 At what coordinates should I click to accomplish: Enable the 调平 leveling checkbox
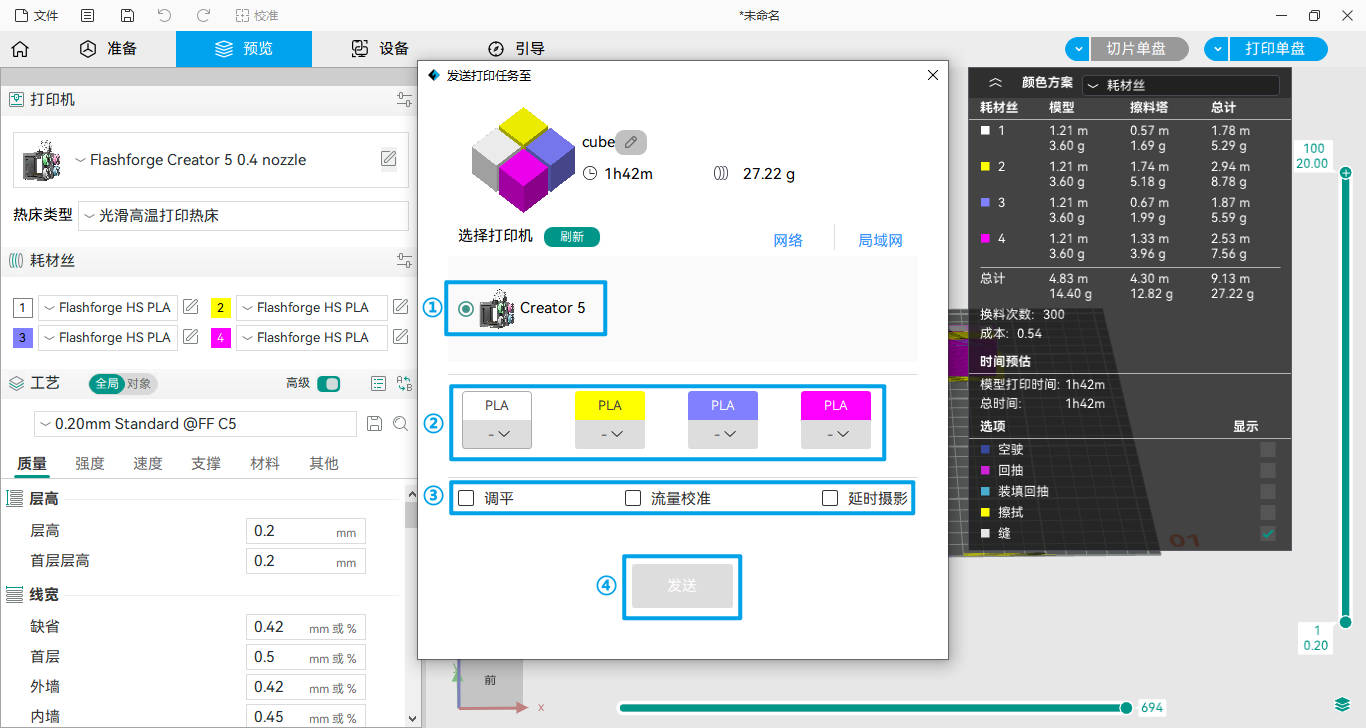coord(466,498)
